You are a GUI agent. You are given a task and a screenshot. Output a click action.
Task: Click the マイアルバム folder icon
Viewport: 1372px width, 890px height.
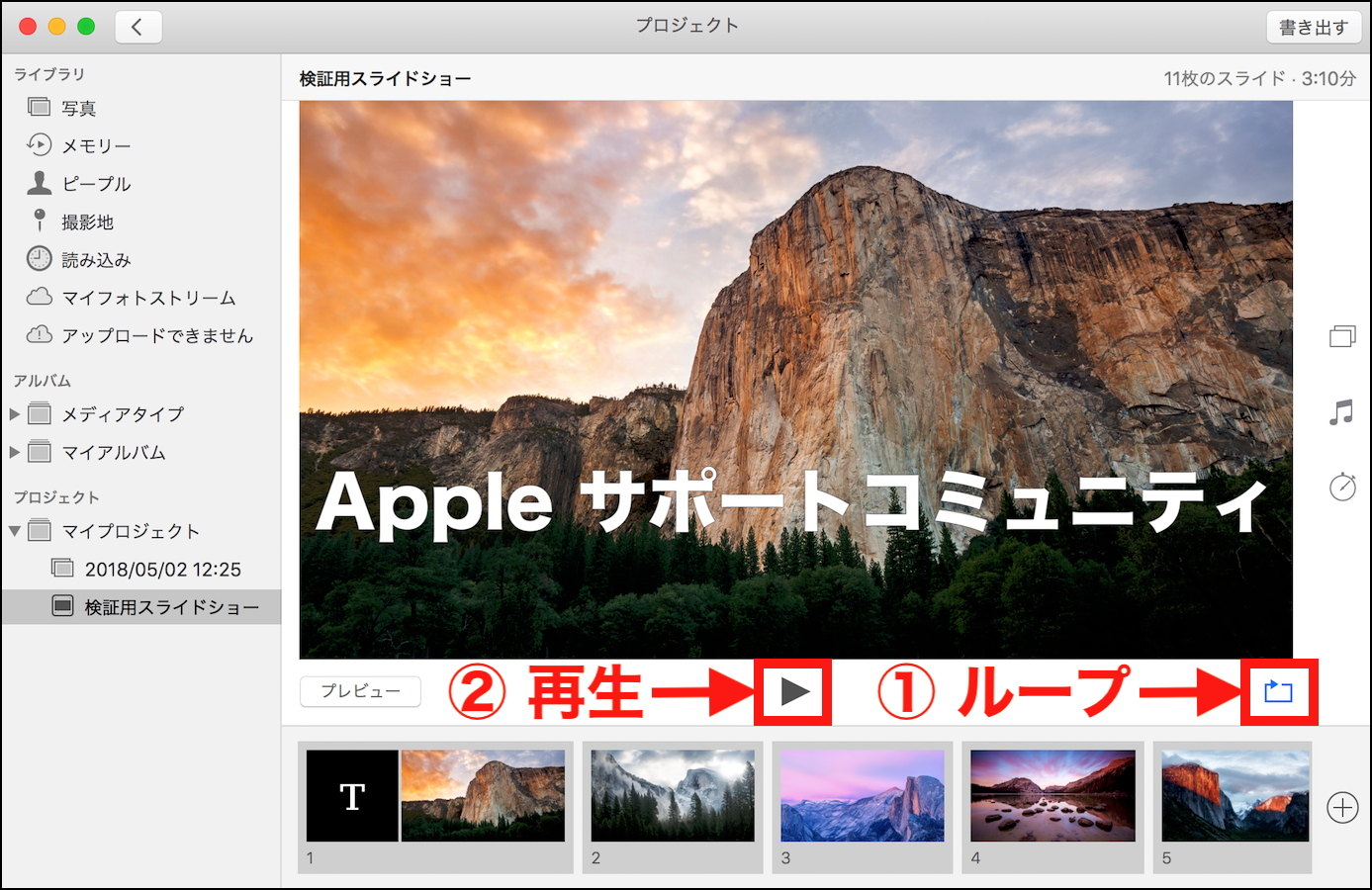40,451
